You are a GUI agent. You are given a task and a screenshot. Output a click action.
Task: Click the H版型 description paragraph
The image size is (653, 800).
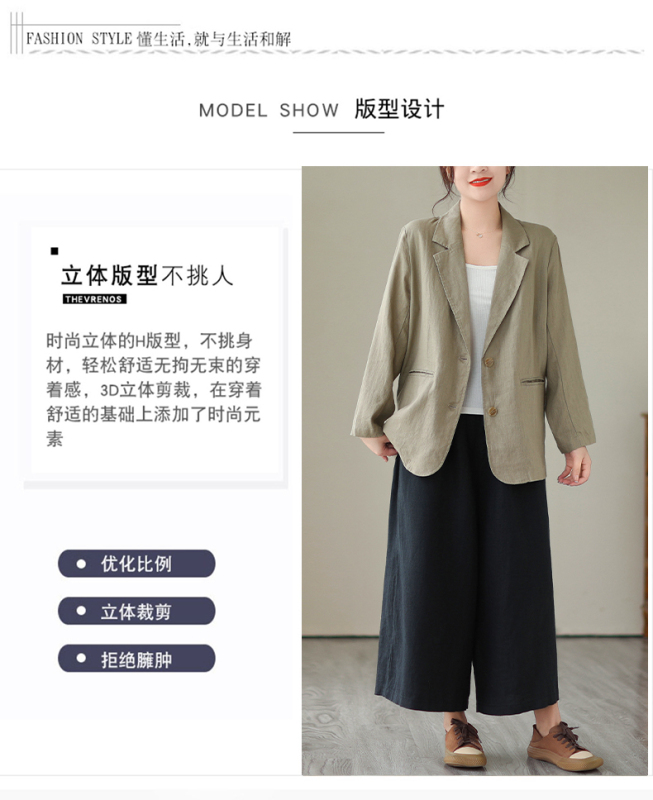pos(154,389)
